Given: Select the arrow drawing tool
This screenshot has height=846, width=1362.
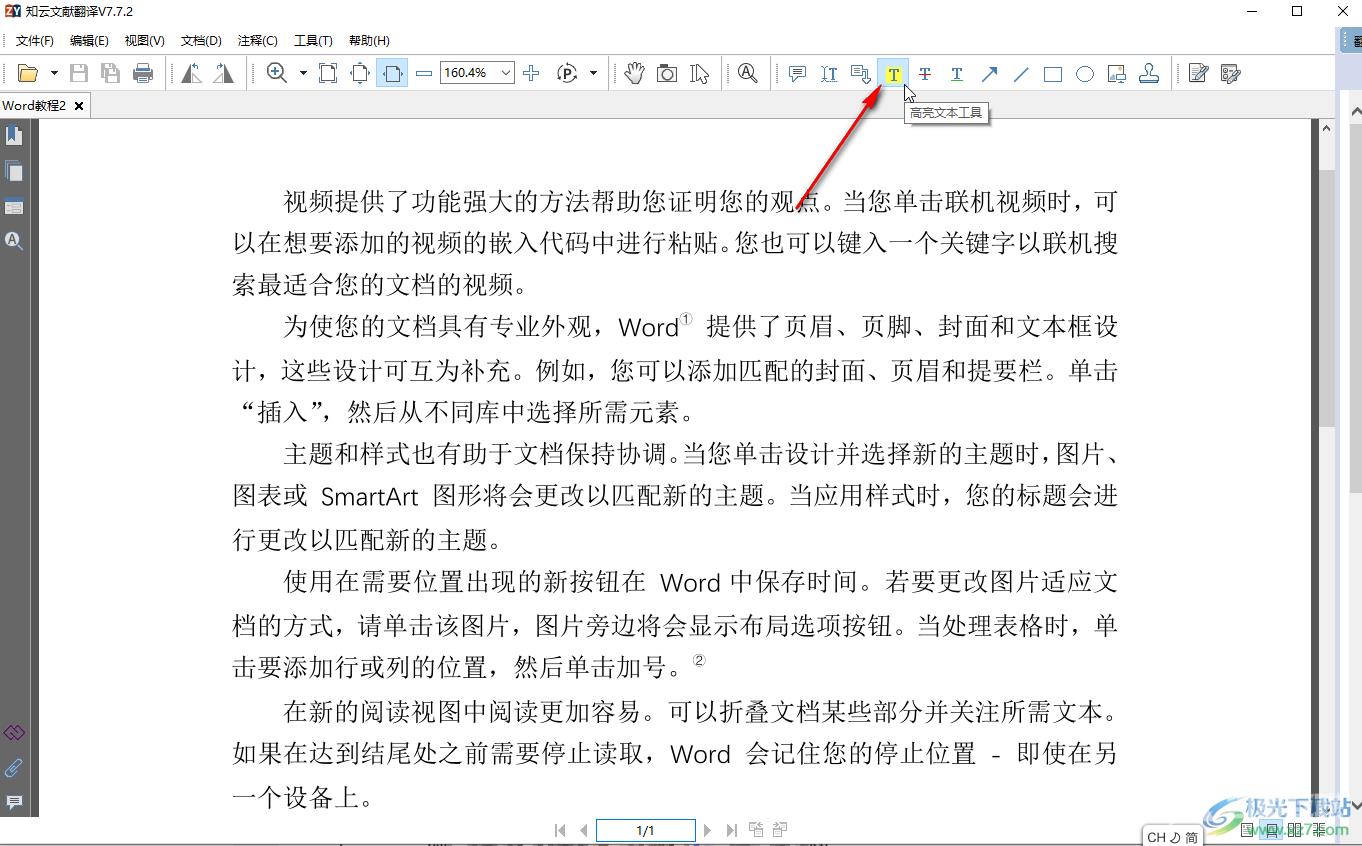Looking at the screenshot, I should (989, 73).
